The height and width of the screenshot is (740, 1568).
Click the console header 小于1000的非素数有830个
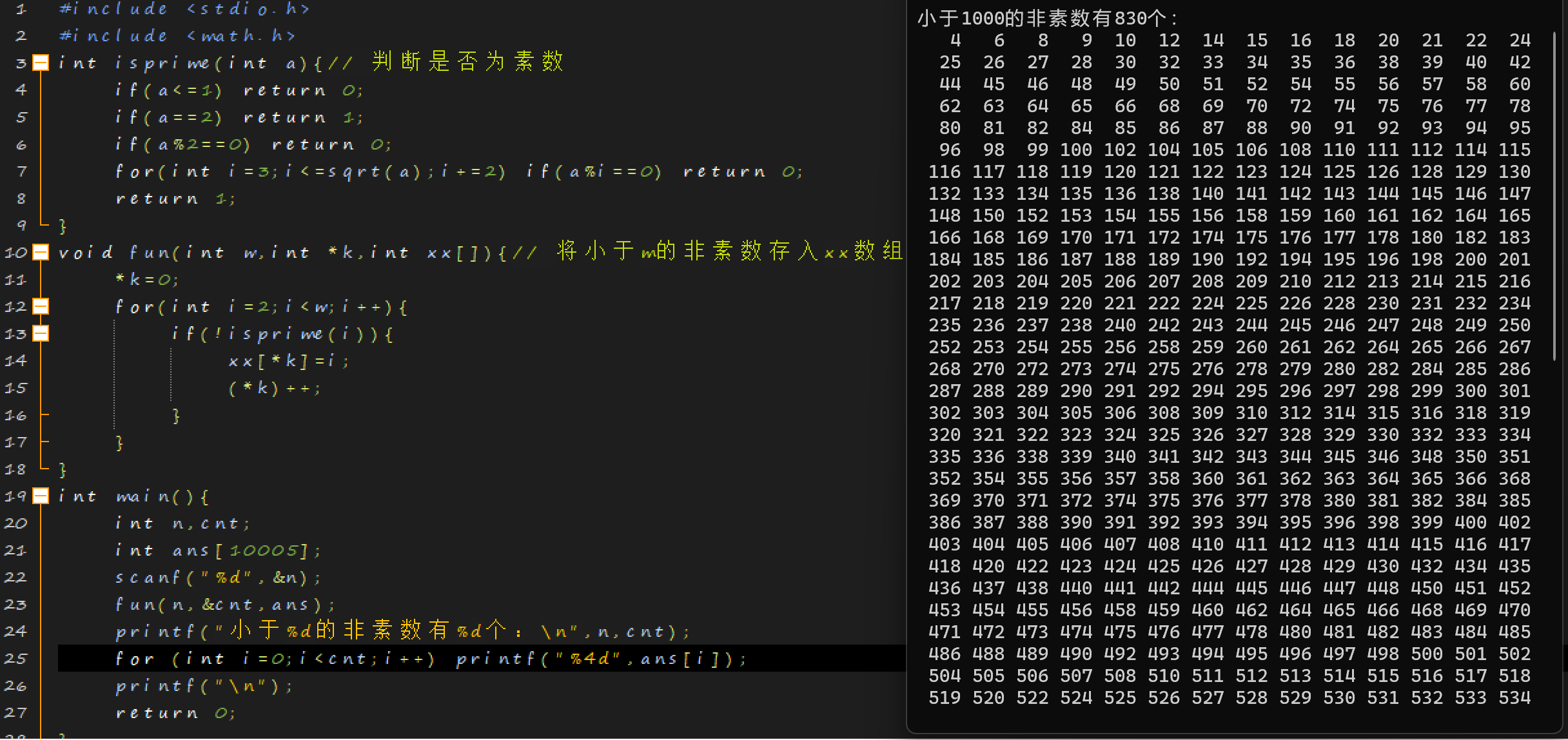click(1048, 18)
